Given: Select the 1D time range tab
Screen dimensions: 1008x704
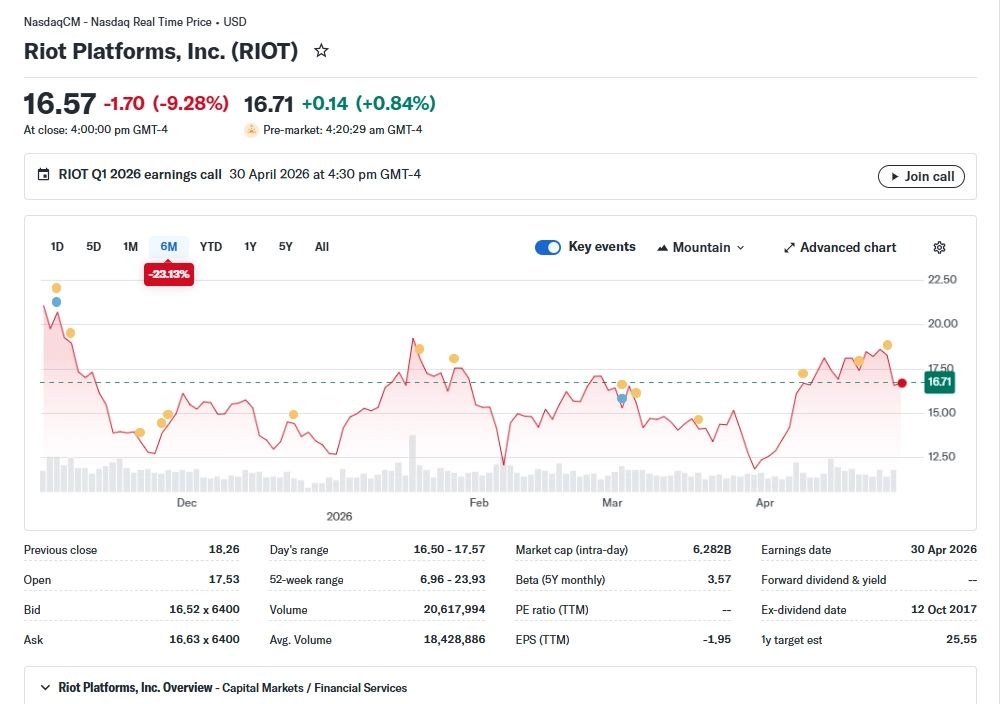Looking at the screenshot, I should pos(57,247).
